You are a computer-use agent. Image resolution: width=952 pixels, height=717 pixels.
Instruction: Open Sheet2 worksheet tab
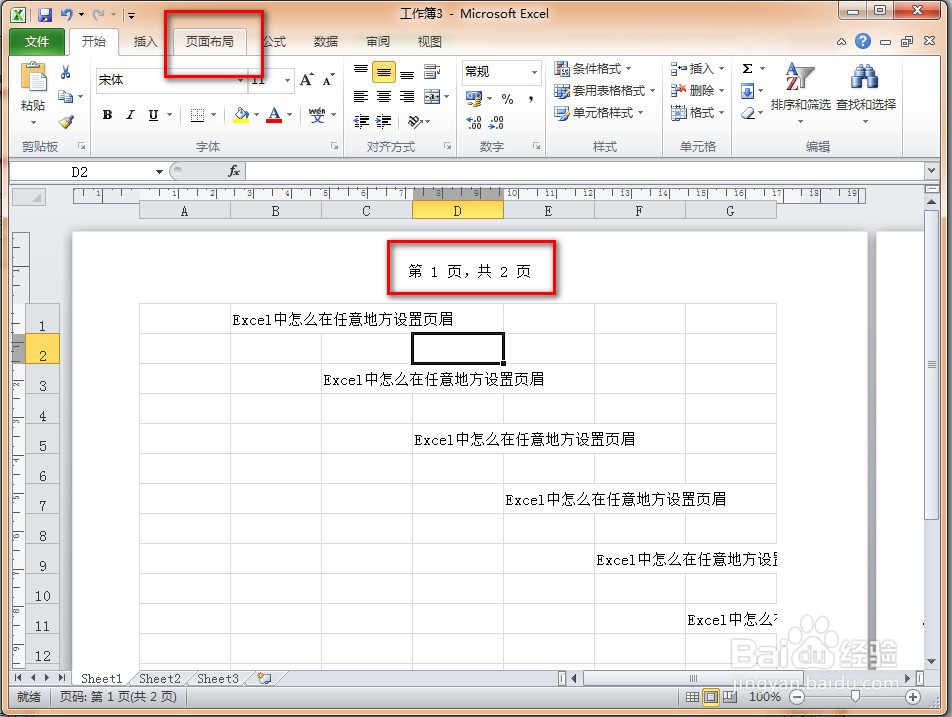[x=160, y=678]
